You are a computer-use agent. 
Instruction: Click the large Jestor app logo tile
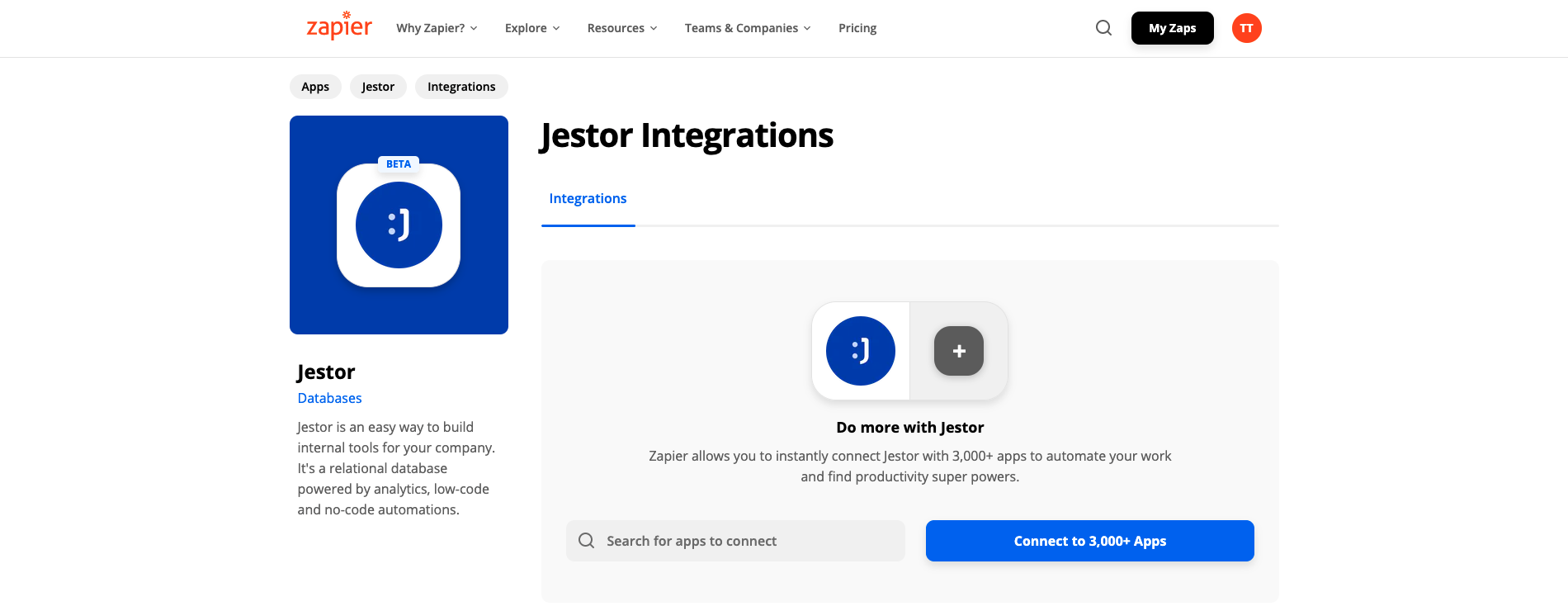pyautogui.click(x=399, y=225)
